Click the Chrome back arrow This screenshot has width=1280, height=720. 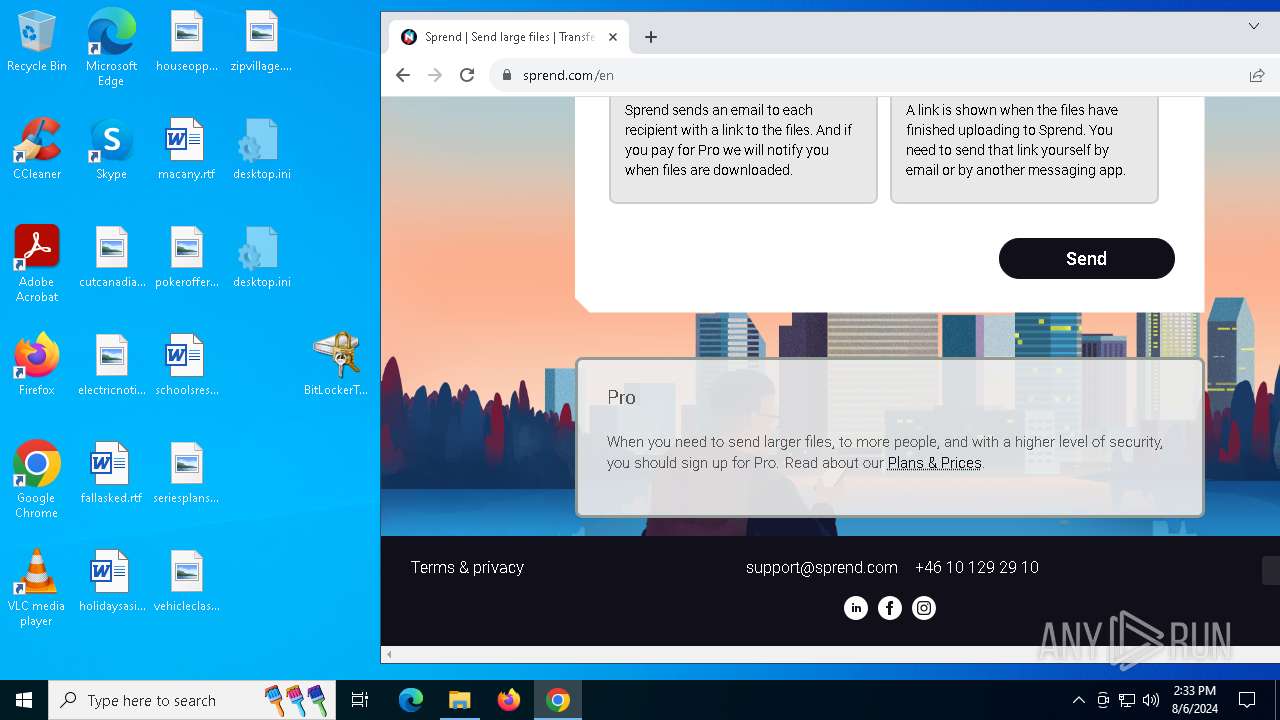(x=403, y=75)
